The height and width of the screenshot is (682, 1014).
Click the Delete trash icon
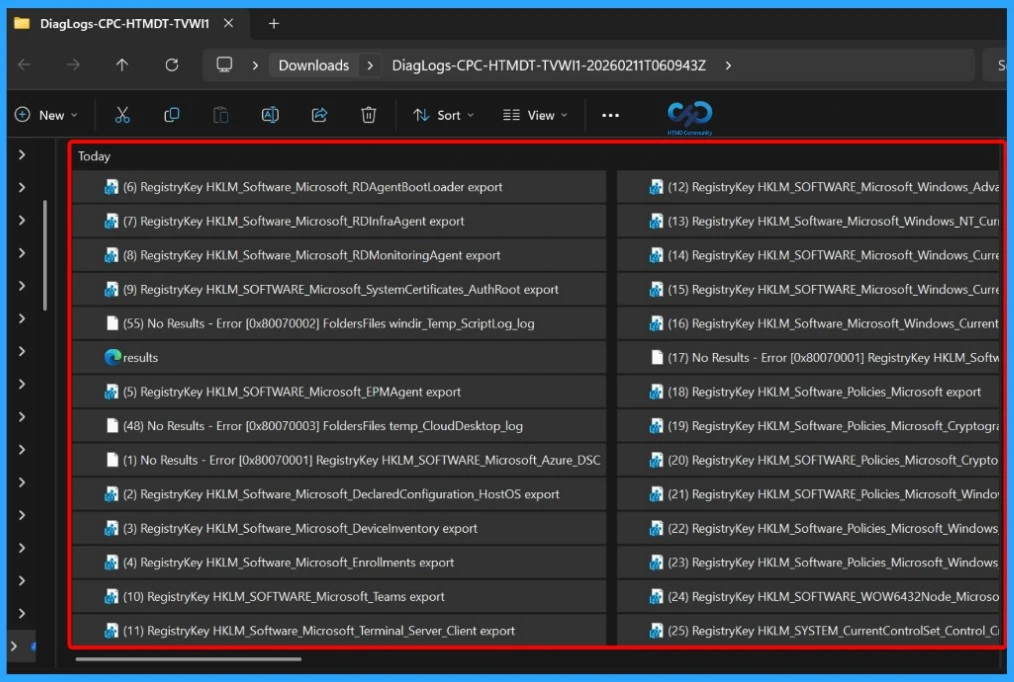click(368, 114)
